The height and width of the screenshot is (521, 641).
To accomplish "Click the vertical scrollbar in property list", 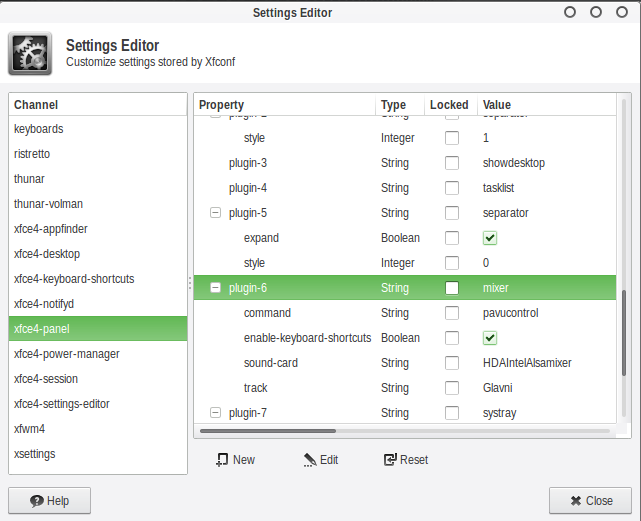I will pyautogui.click(x=625, y=350).
